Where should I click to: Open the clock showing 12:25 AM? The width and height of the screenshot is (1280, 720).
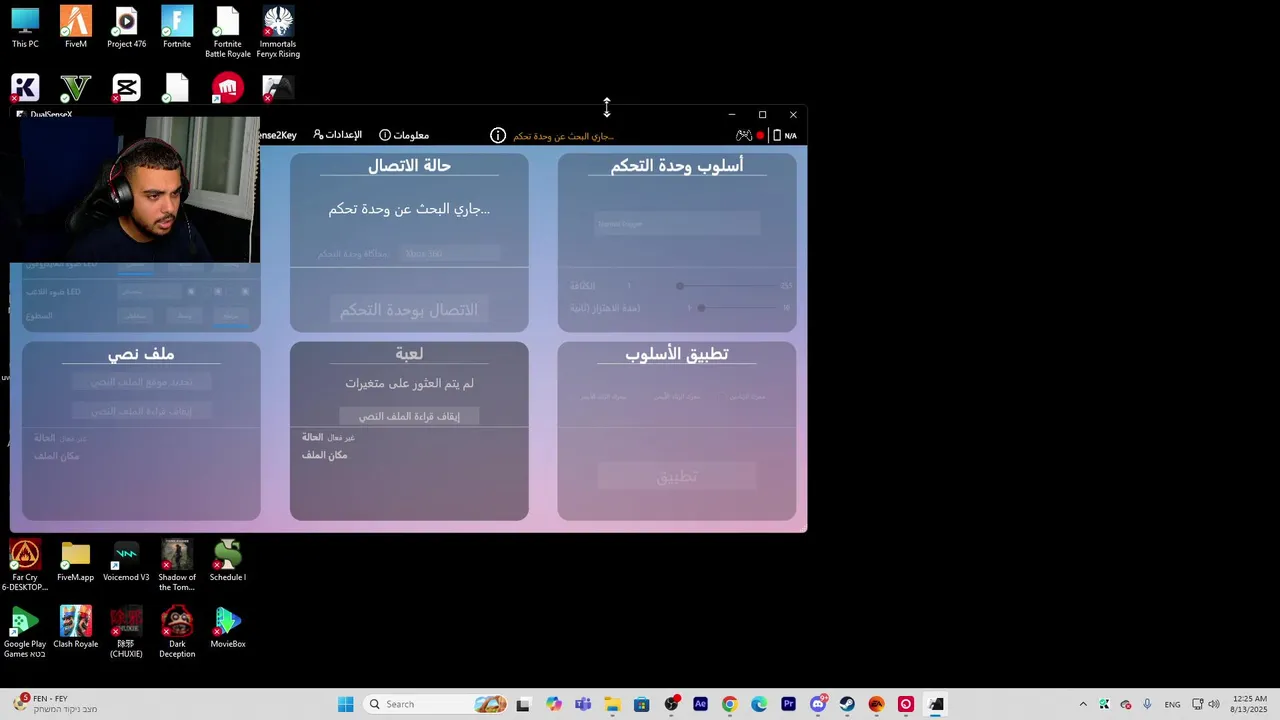click(1250, 704)
